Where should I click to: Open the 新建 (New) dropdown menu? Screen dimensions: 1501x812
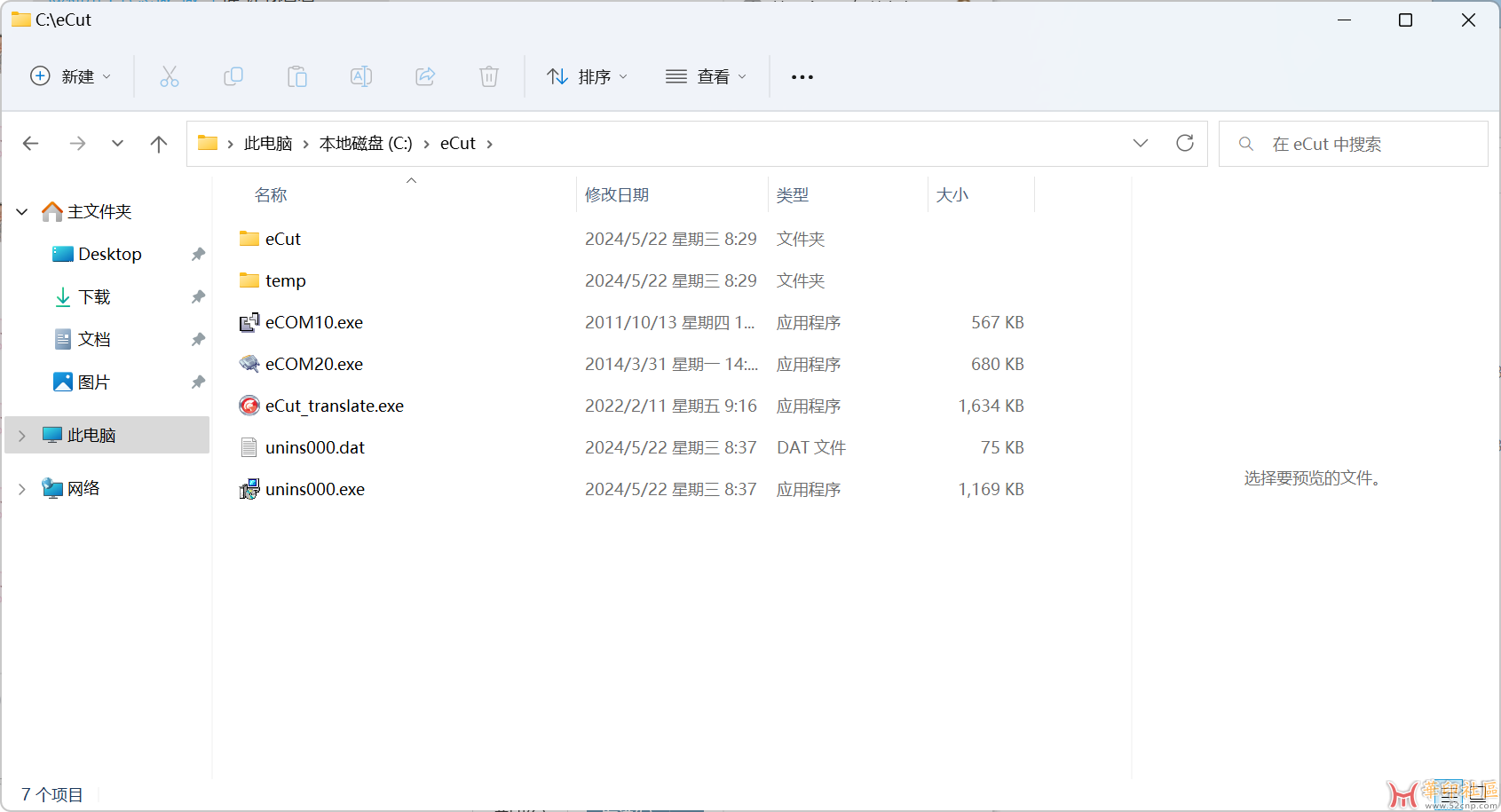71,77
